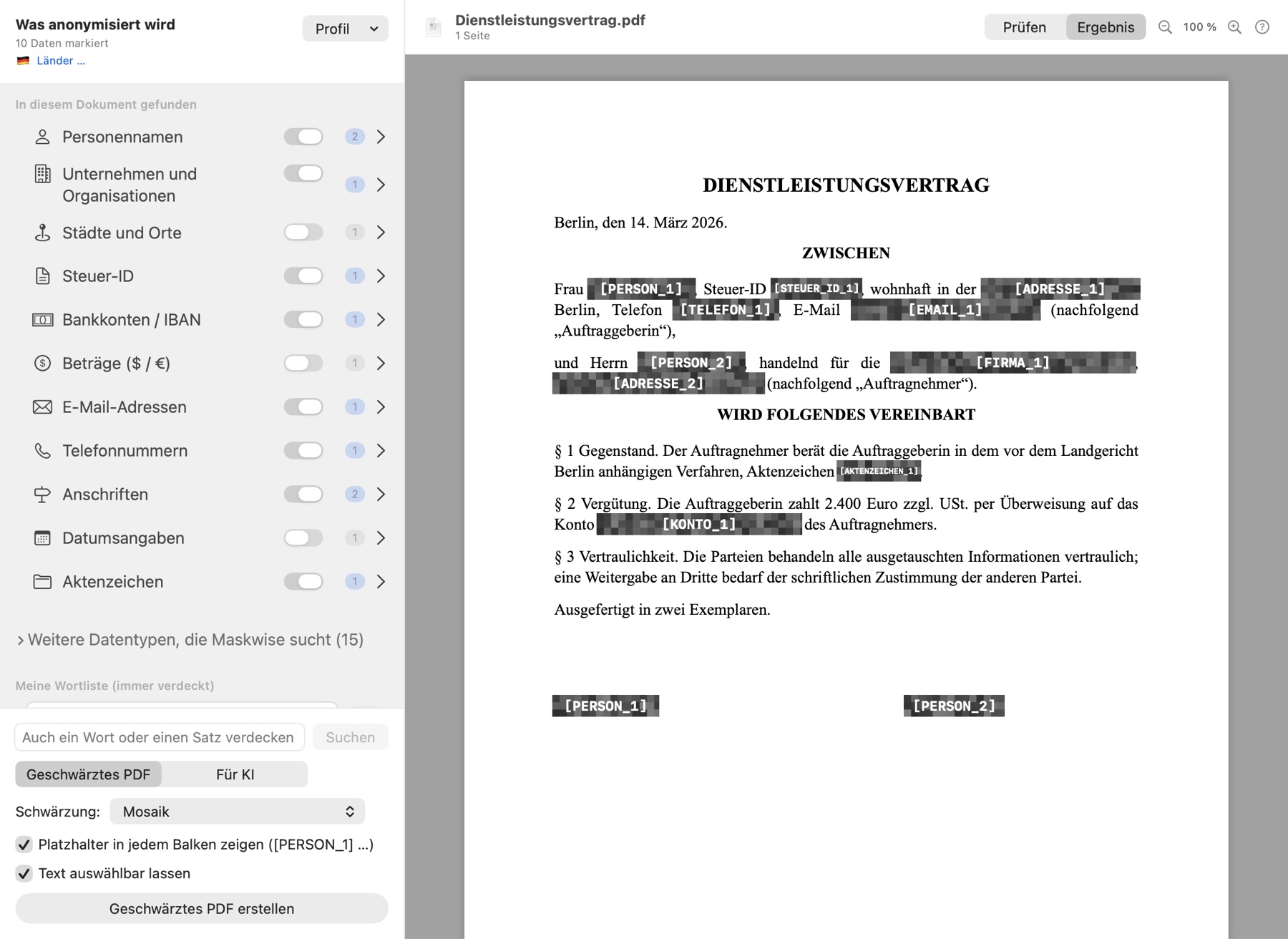Click the Aktenzeichen folder icon

pos(42,582)
